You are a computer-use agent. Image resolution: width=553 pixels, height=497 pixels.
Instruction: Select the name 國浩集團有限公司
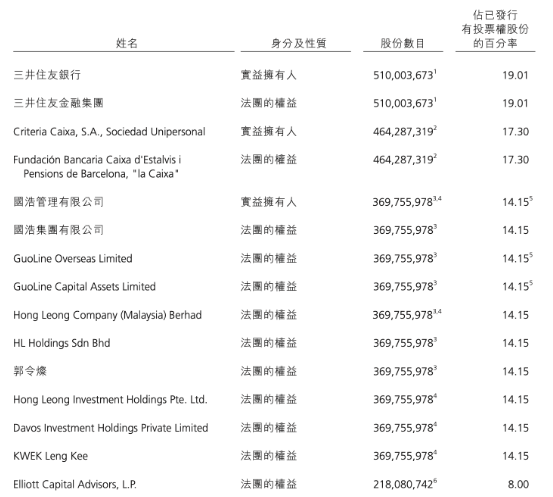point(58,230)
